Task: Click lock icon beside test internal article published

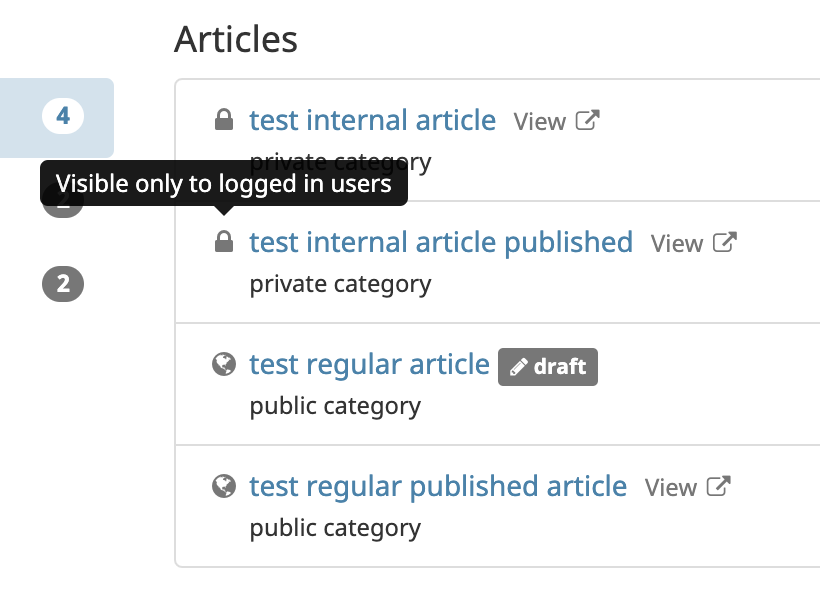Action: 224,242
